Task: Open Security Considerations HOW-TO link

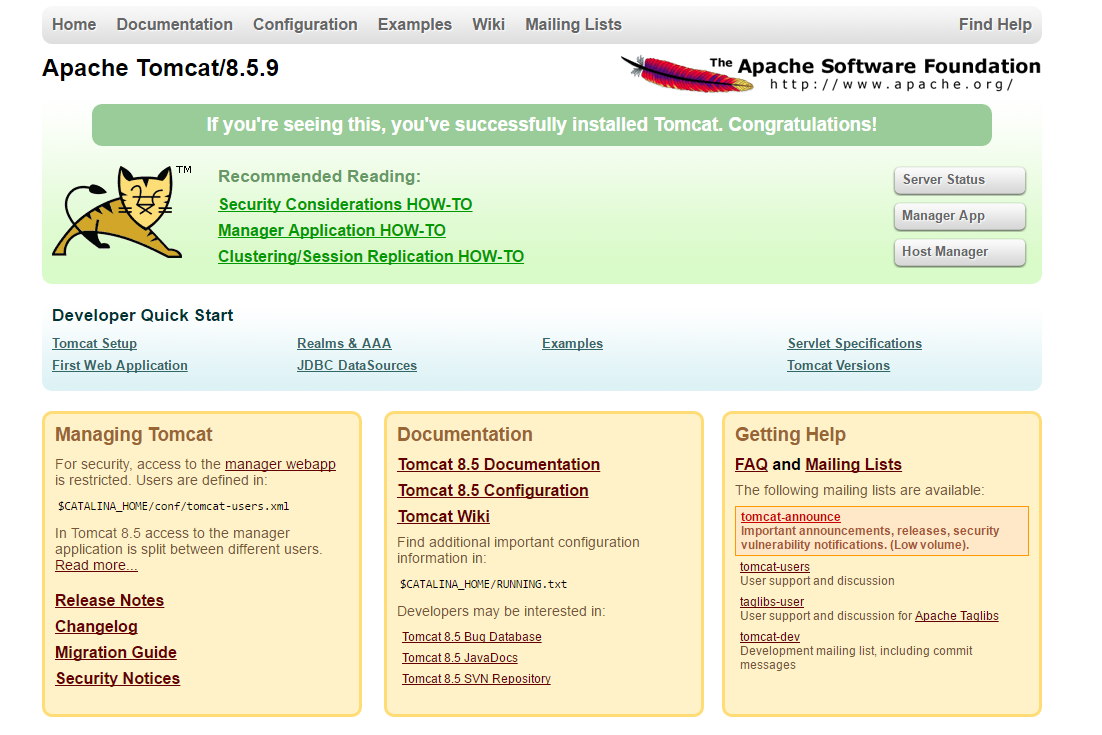Action: (345, 204)
